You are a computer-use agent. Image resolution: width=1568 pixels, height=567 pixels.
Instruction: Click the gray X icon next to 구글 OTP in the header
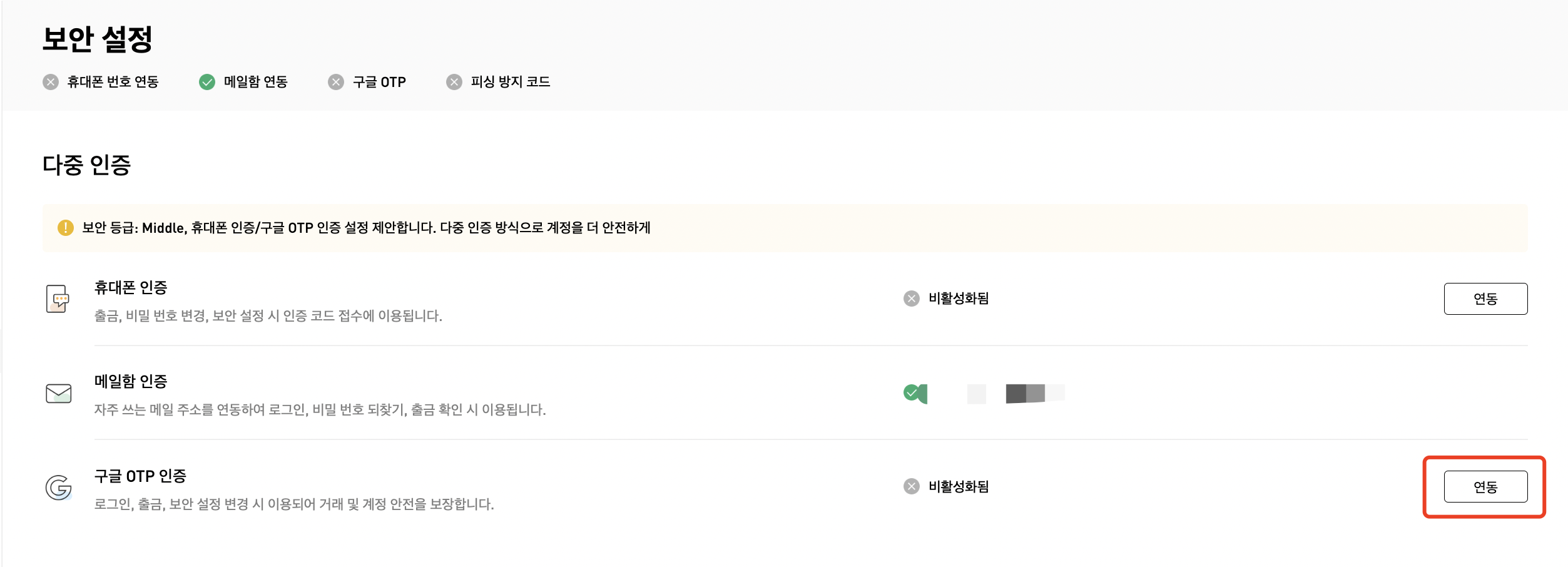336,82
